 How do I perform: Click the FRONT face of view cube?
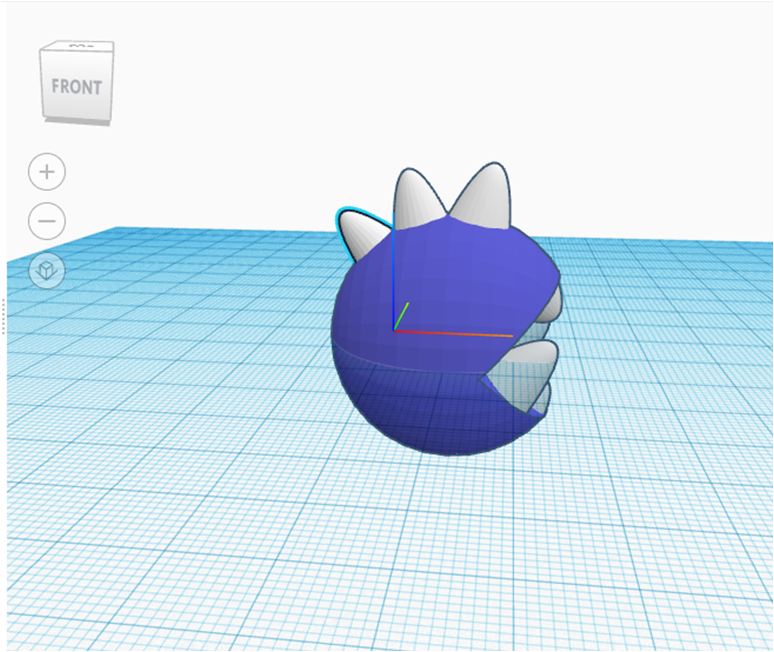point(76,86)
